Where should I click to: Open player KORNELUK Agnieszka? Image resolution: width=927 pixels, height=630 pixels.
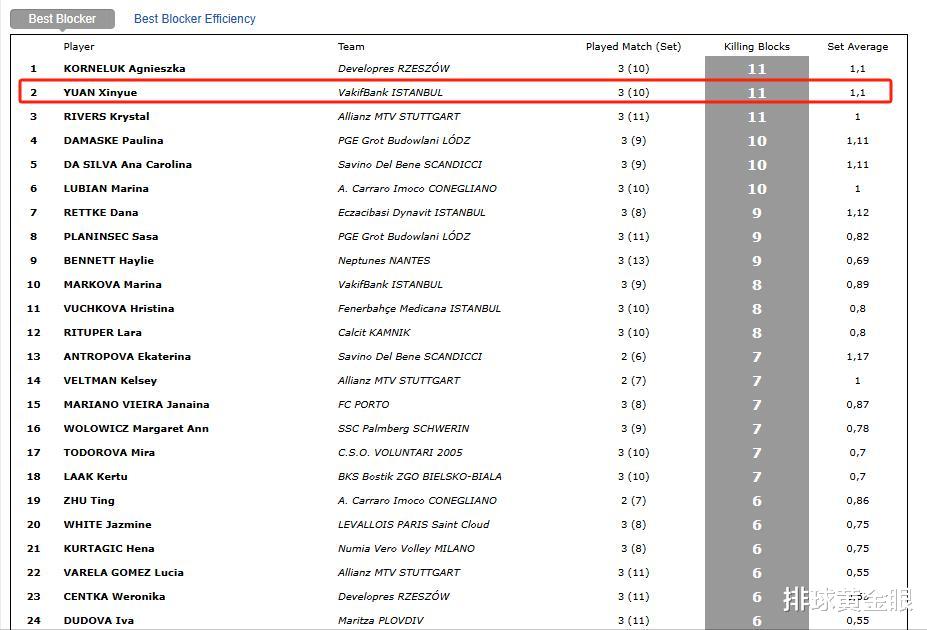124,69
